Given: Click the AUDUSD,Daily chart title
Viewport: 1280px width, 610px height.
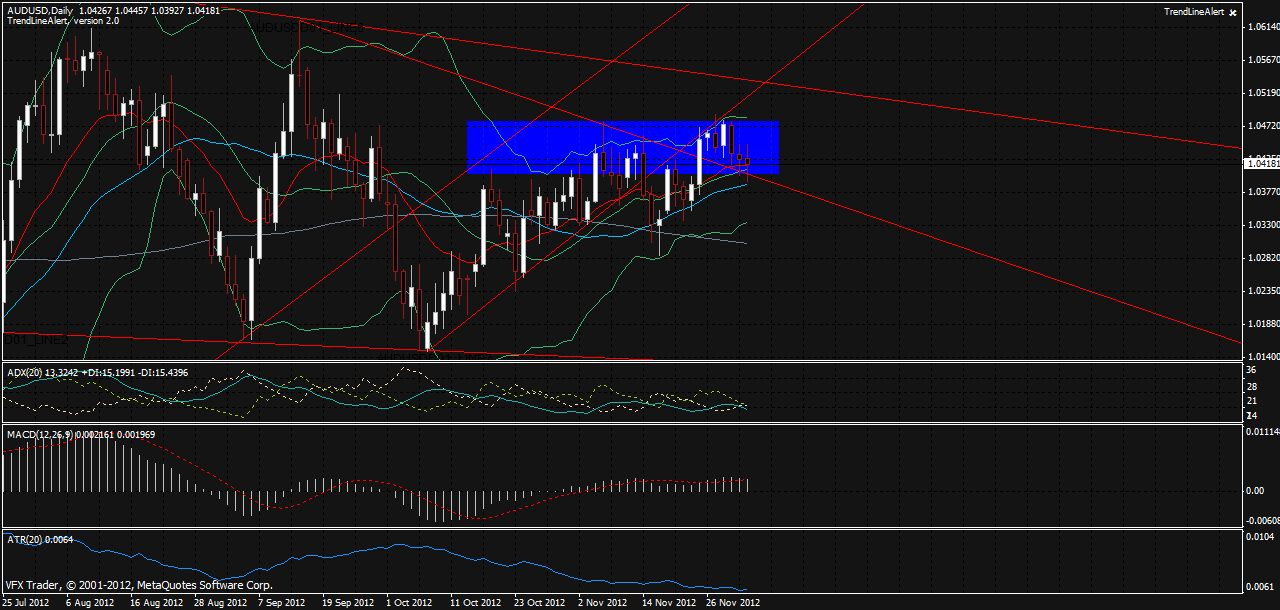Looking at the screenshot, I should click(39, 10).
